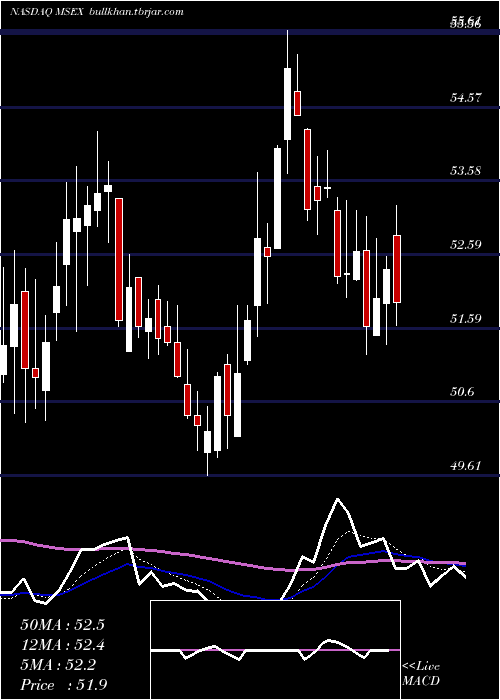Screen dimensions: 500x700
Task: Click the last red candlestick on the right
Action: [x=397, y=269]
